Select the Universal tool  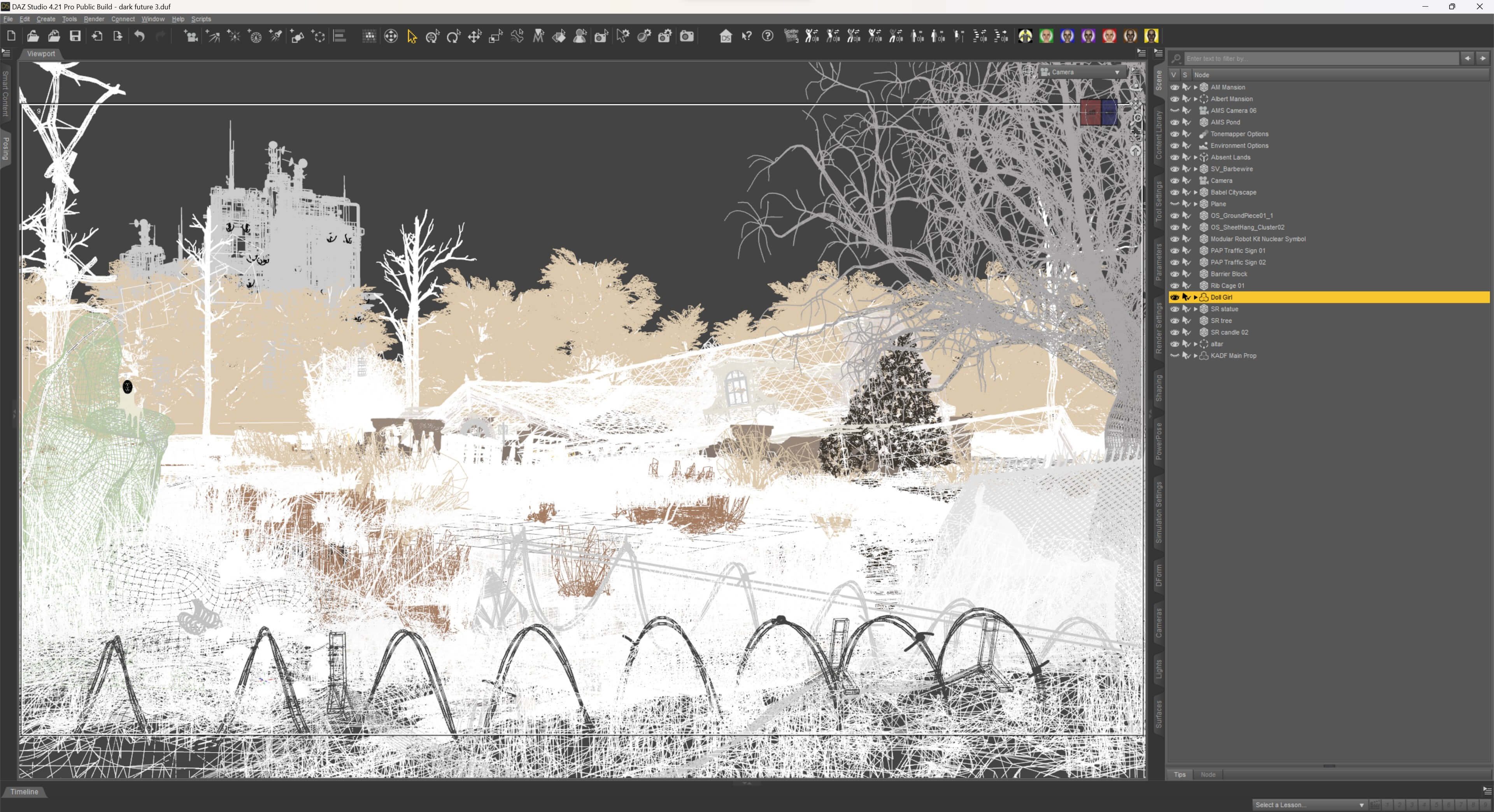[x=433, y=37]
